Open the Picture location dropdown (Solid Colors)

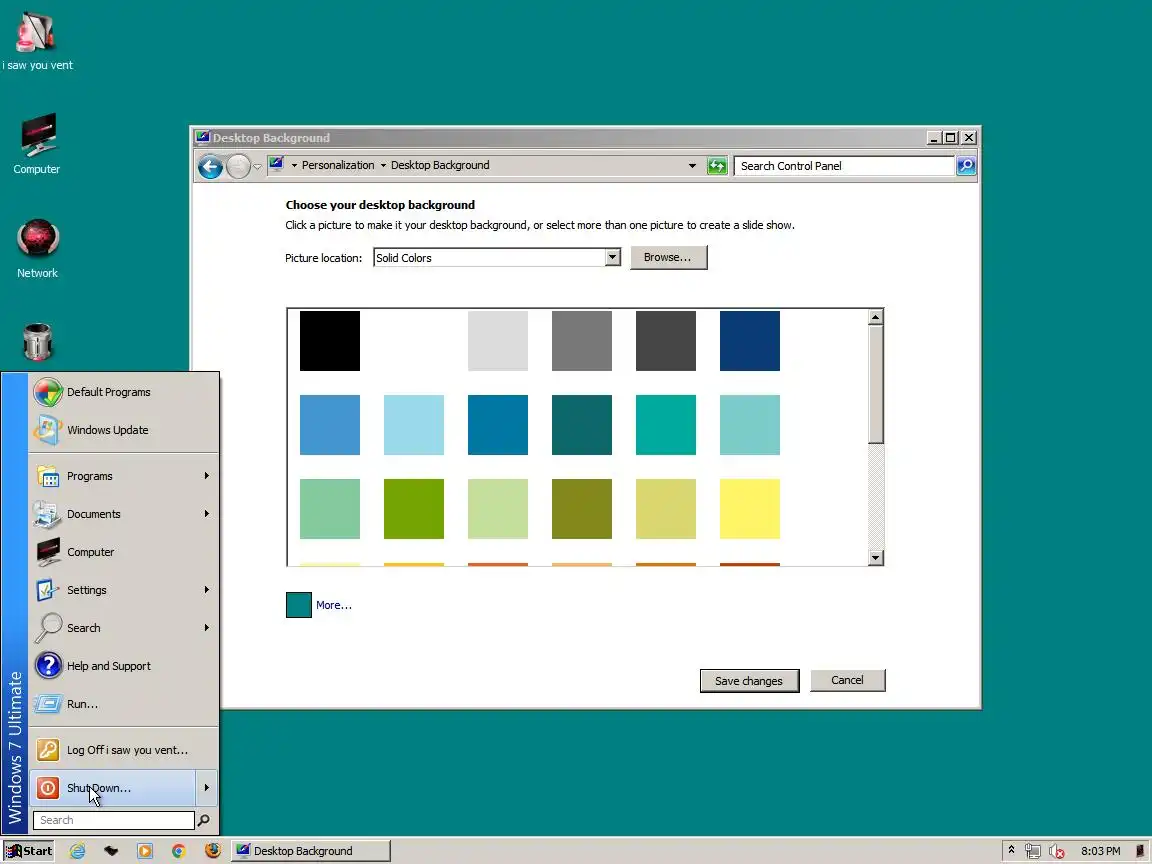pos(612,257)
